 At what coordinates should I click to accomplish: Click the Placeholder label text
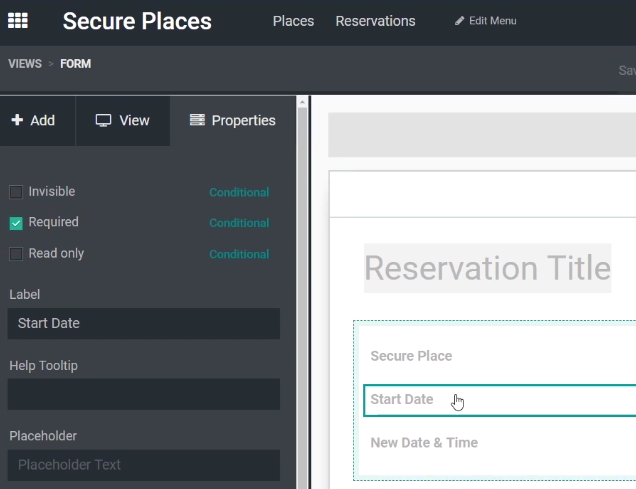[43, 436]
